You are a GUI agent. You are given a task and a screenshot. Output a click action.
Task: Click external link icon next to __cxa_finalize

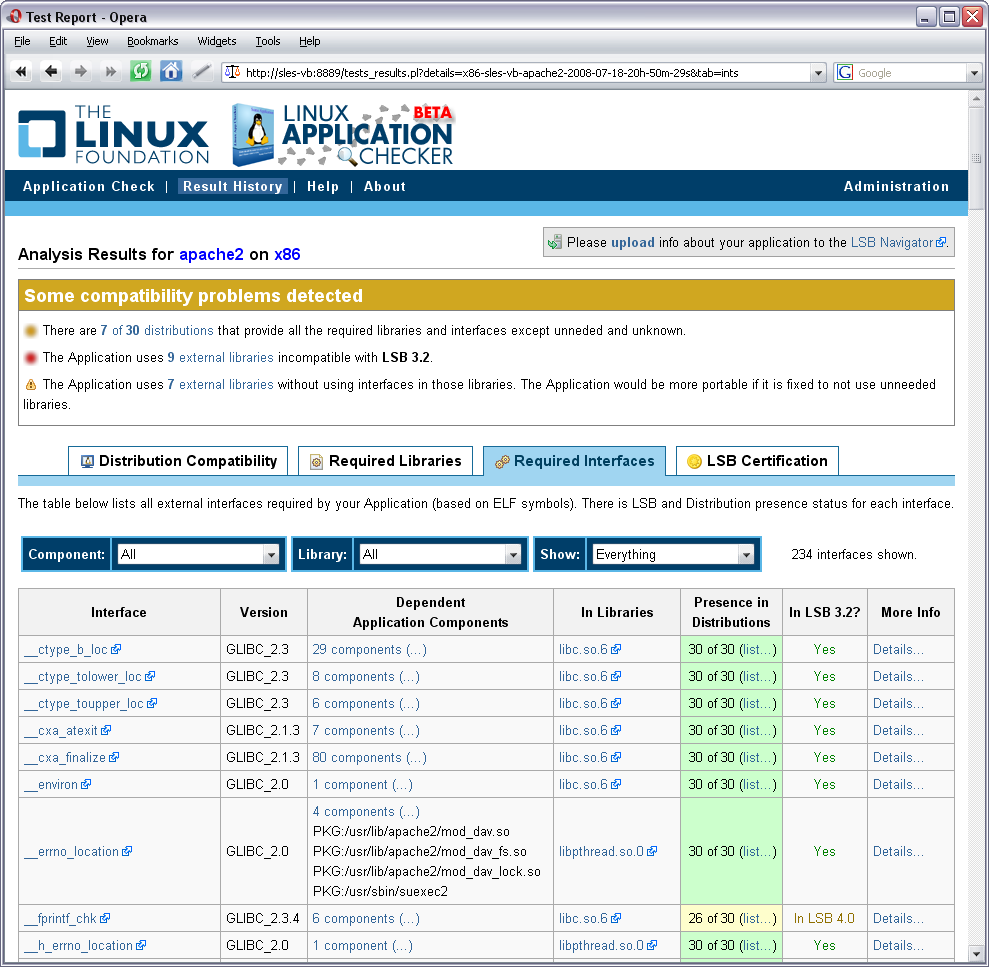(114, 757)
